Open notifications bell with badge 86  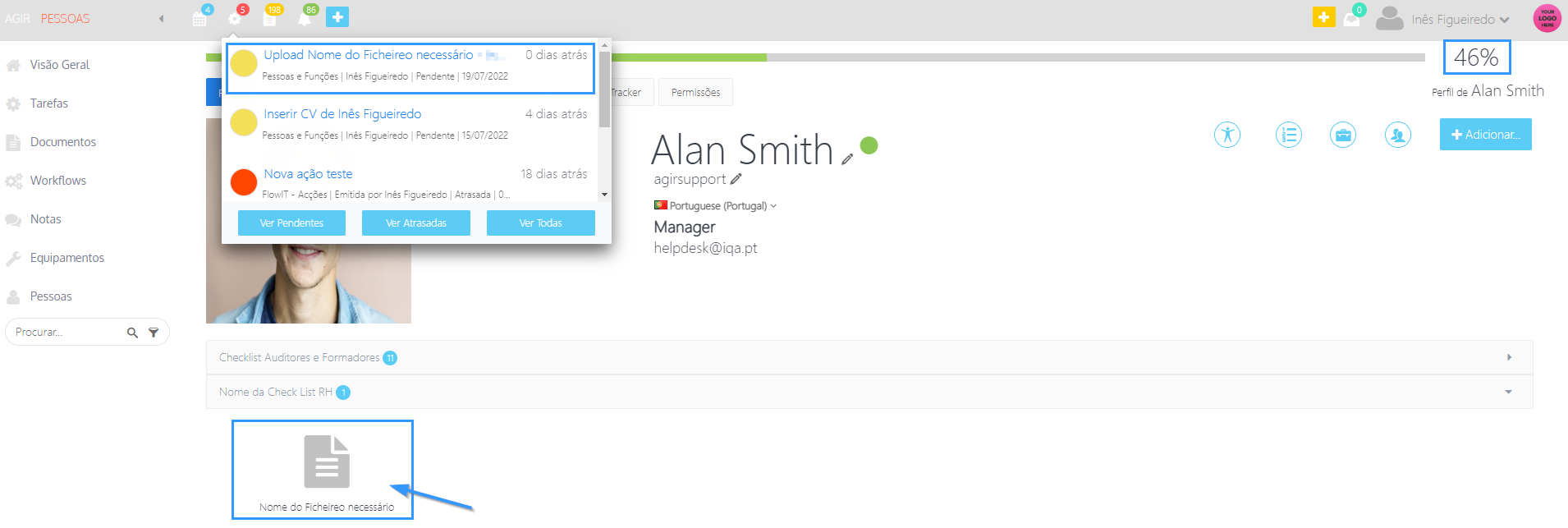pos(305,17)
